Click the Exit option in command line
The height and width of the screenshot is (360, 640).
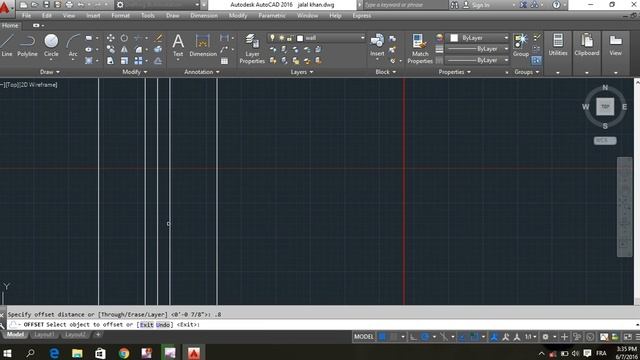click(147, 324)
